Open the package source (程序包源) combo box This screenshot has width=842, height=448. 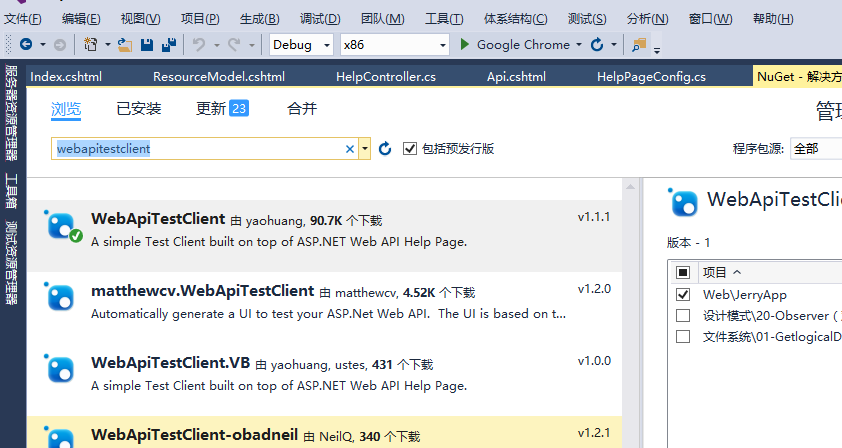(x=816, y=149)
